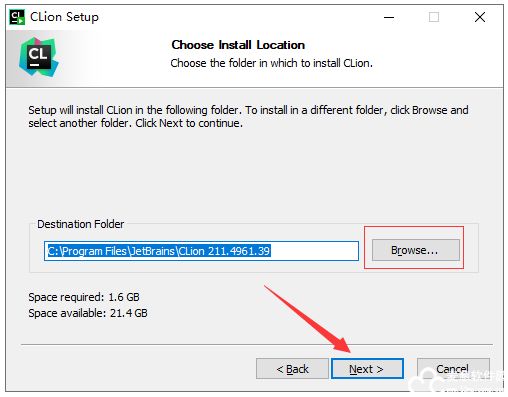Click inside the Destination Folder path field

click(201, 251)
